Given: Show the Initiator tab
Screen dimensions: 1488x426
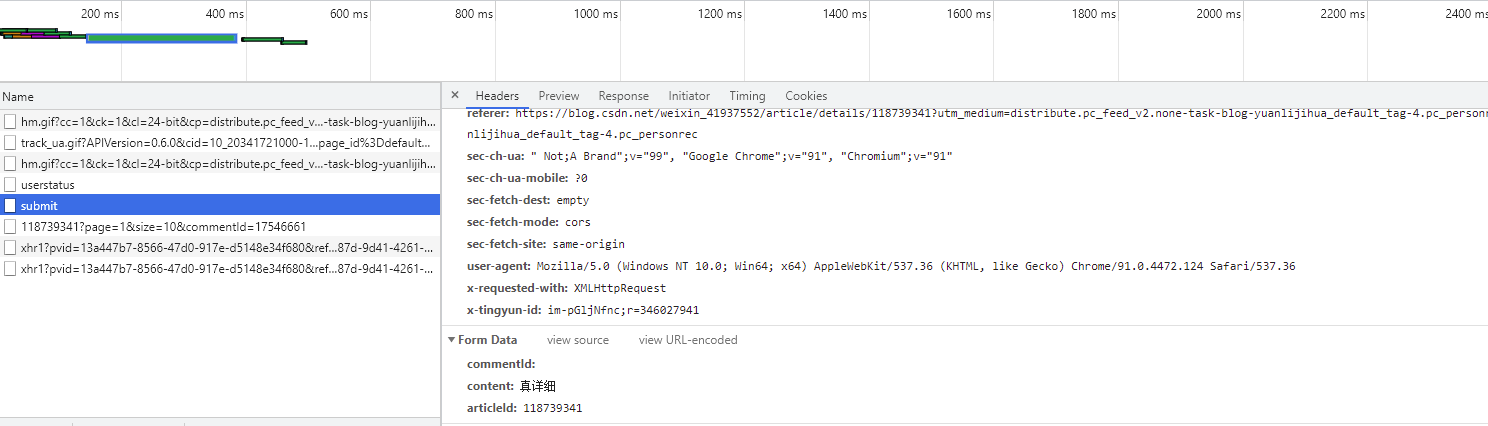Looking at the screenshot, I should click(689, 96).
